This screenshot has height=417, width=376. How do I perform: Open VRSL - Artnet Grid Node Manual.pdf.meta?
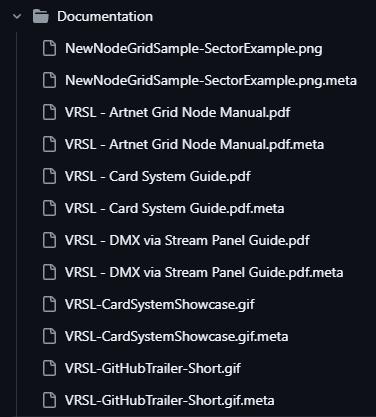point(194,144)
